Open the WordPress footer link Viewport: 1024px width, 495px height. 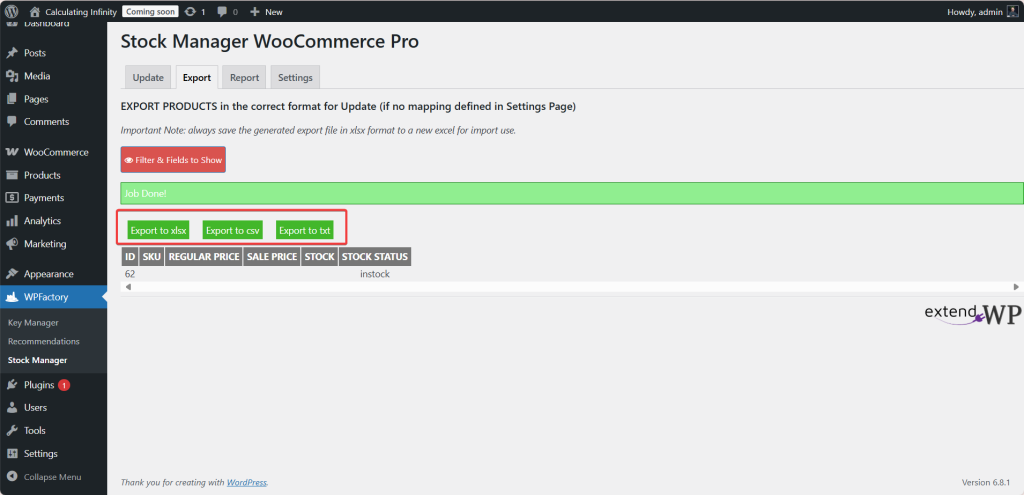click(247, 483)
